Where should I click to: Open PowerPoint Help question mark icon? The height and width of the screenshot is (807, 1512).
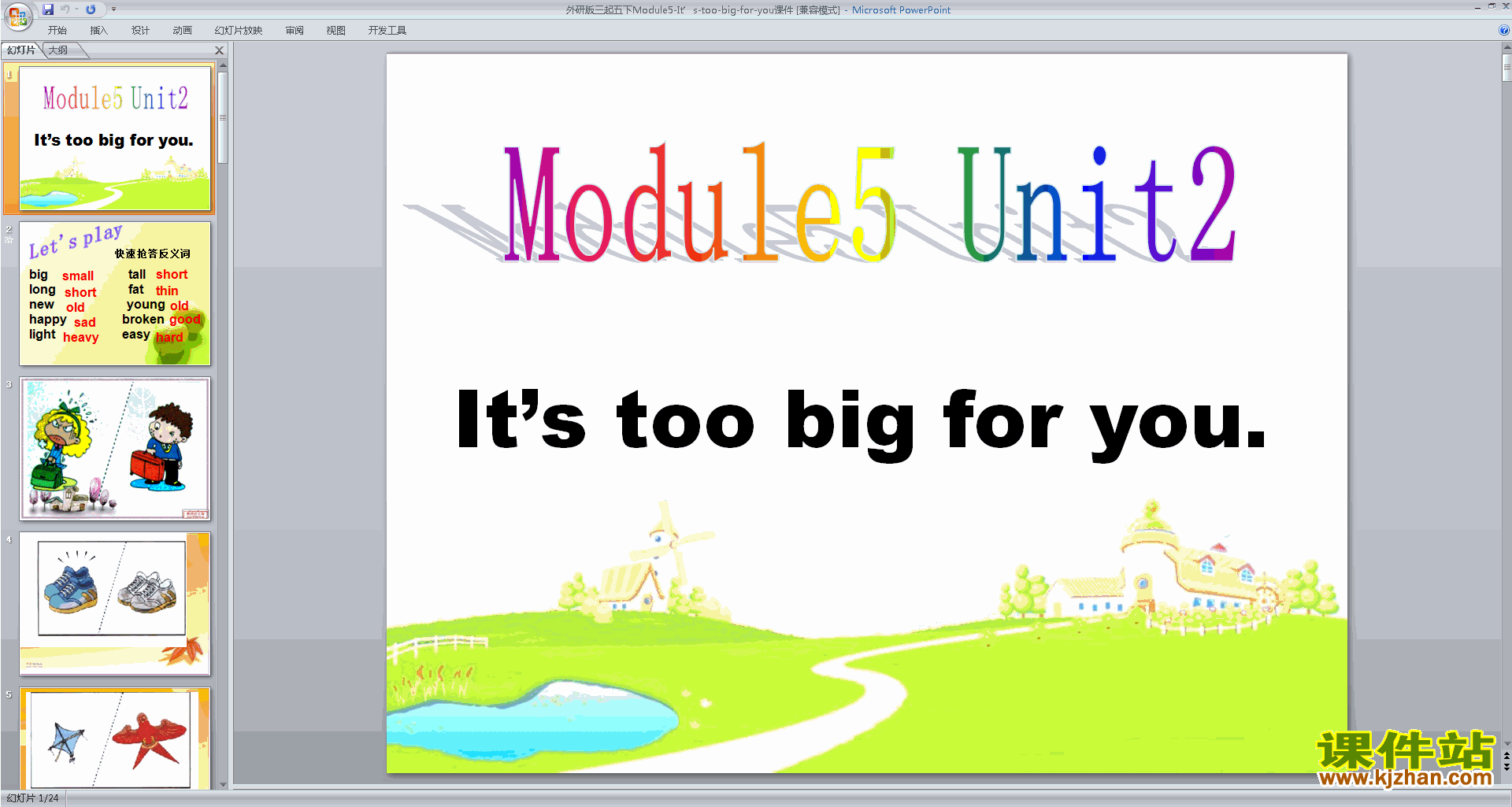click(1504, 31)
